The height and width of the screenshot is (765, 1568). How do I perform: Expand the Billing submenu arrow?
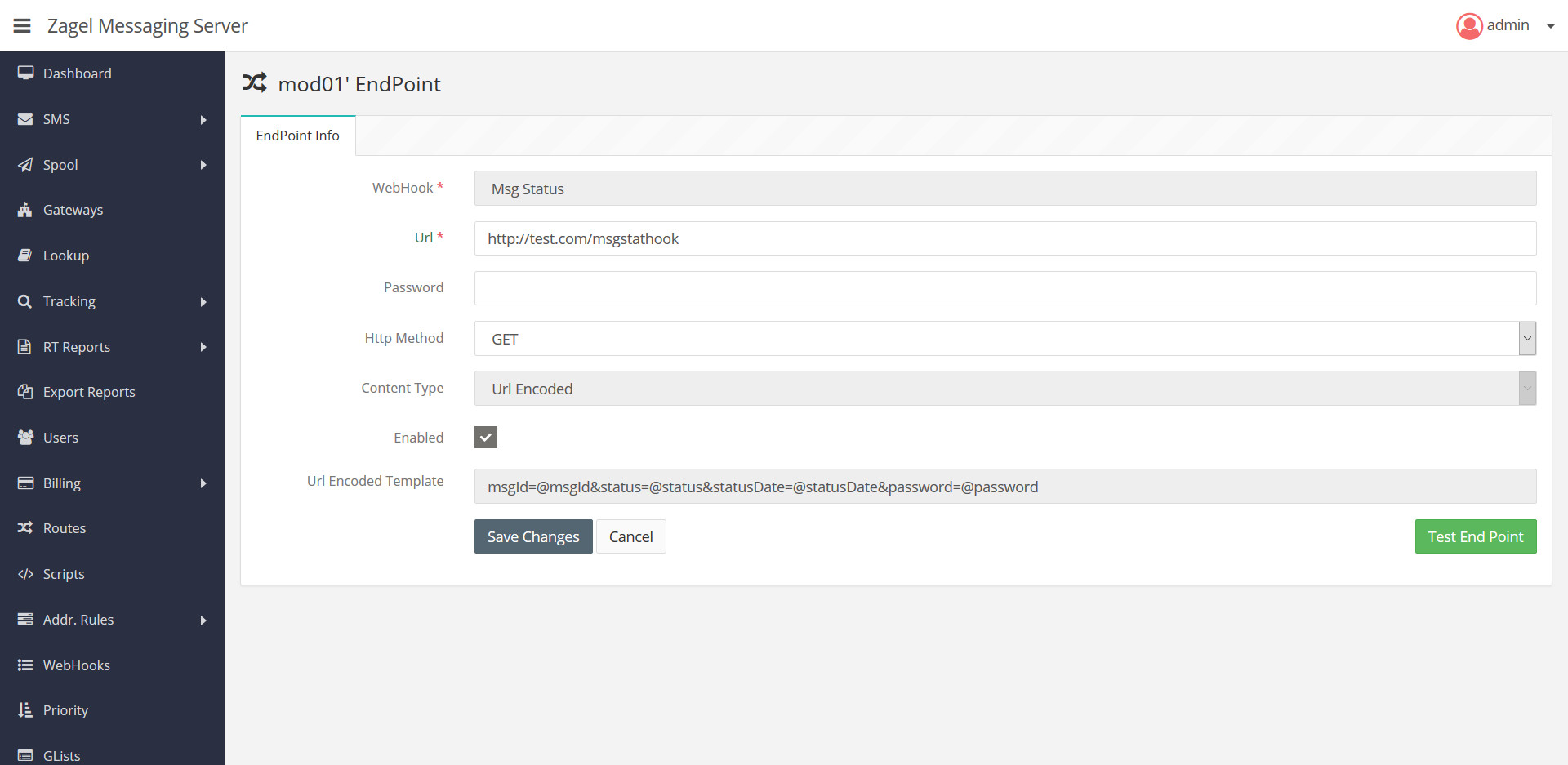pos(203,483)
